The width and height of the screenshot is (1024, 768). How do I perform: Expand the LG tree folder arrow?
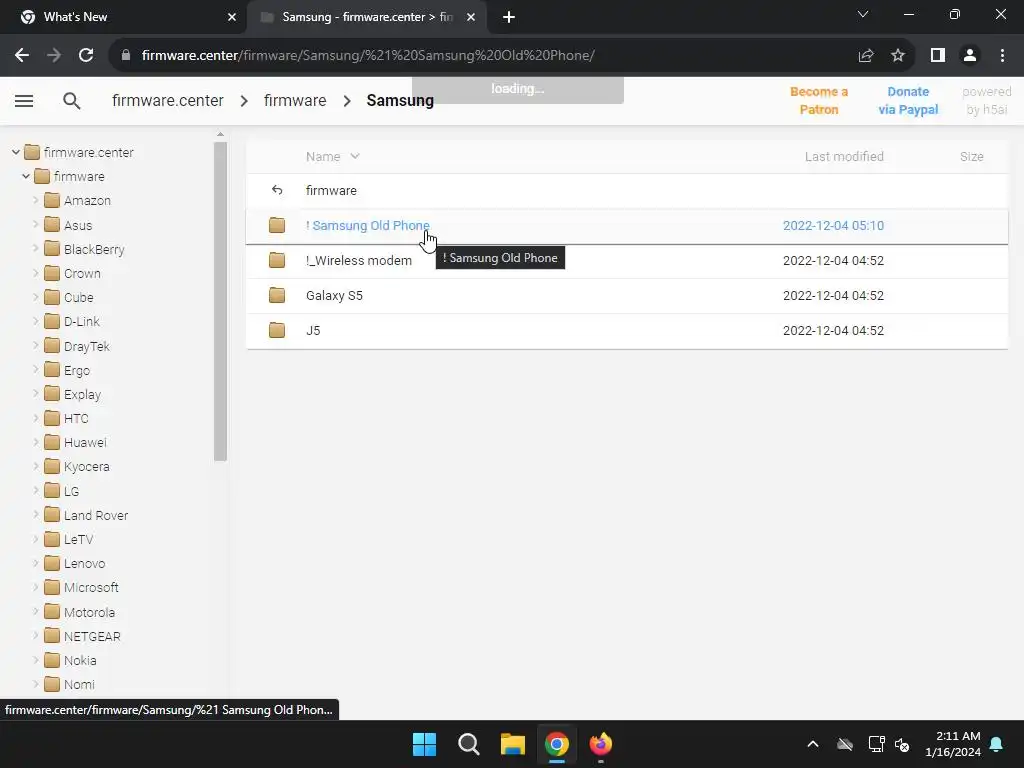[35, 490]
